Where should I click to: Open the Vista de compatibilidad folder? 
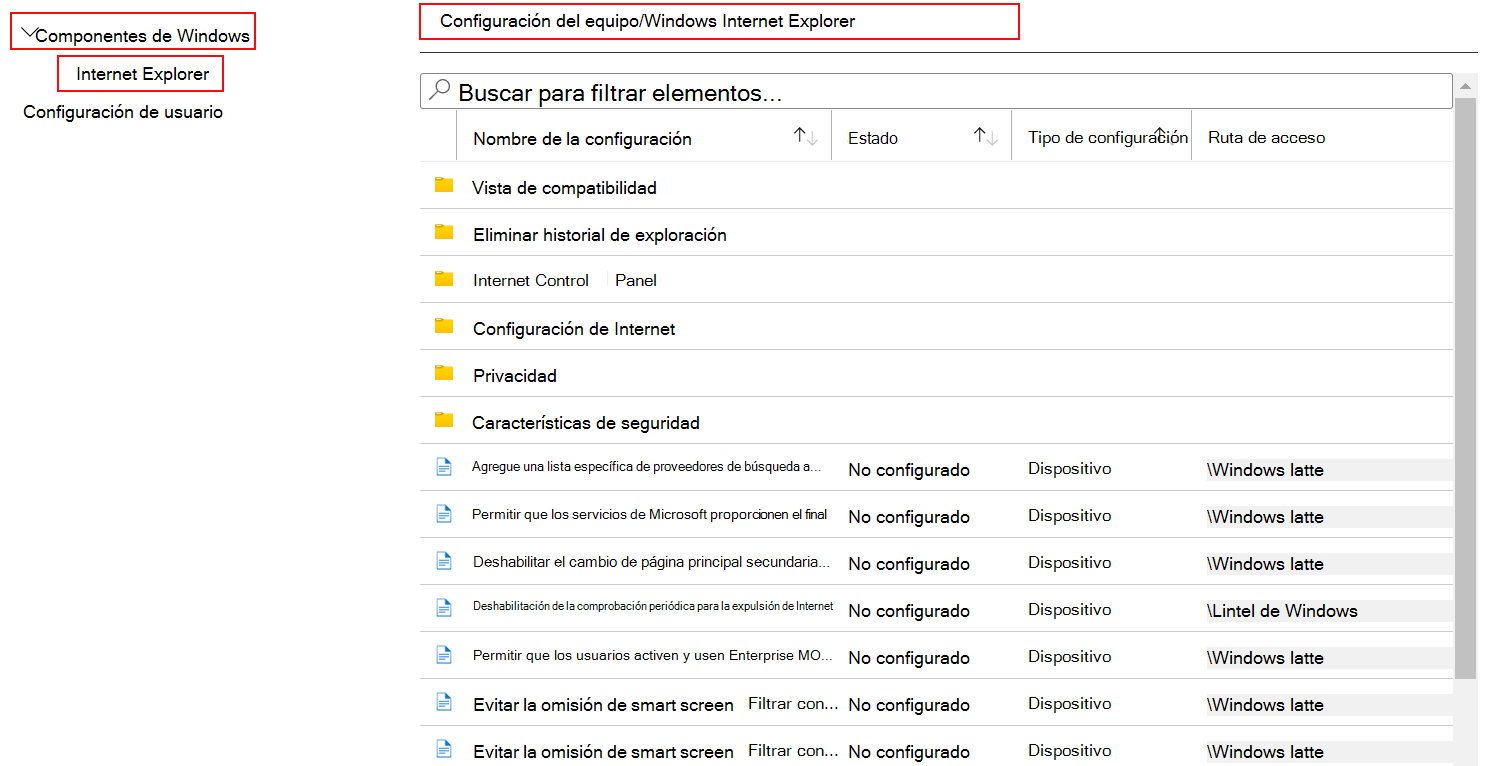coord(564,188)
